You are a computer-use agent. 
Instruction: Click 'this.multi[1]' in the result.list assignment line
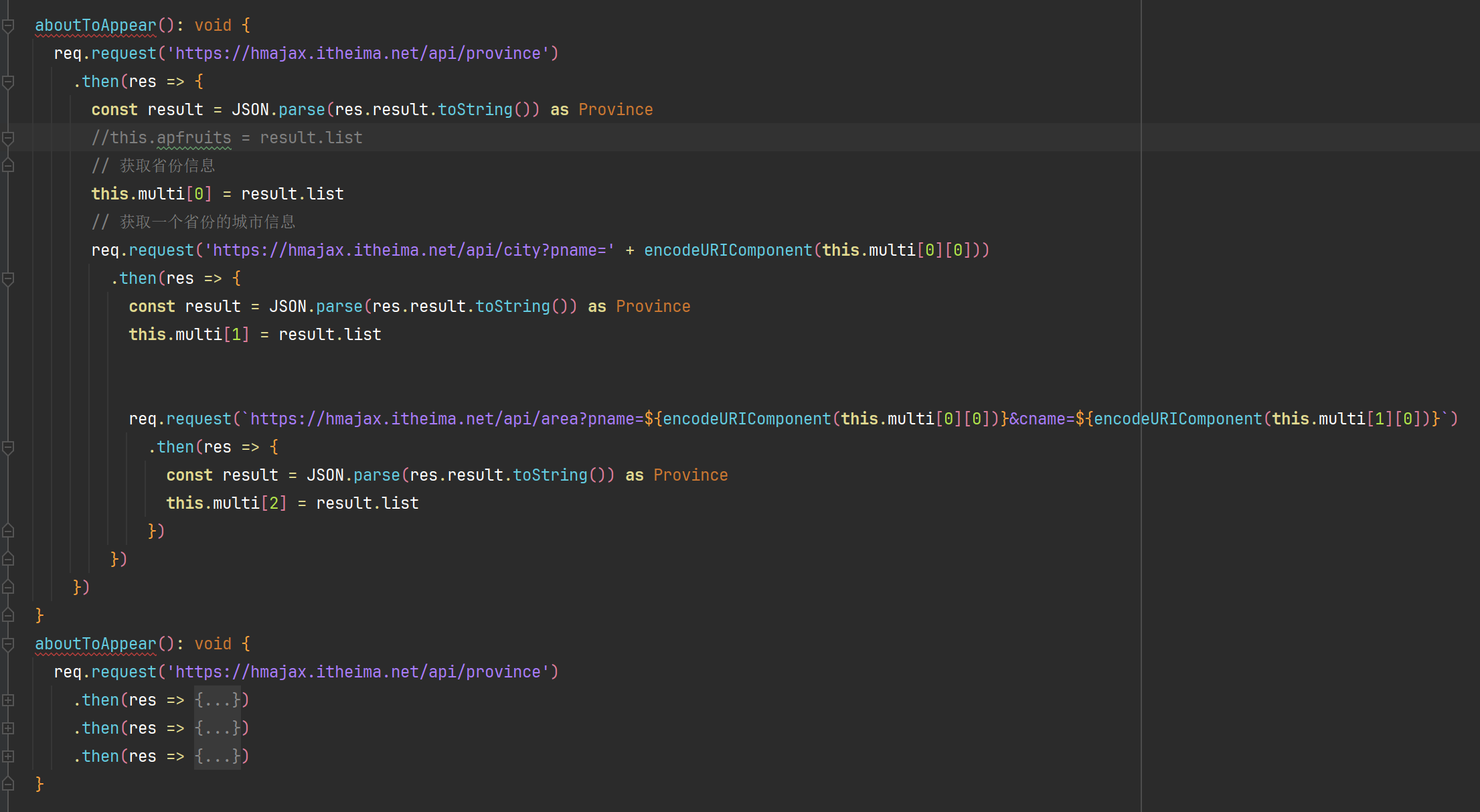pyautogui.click(x=189, y=335)
